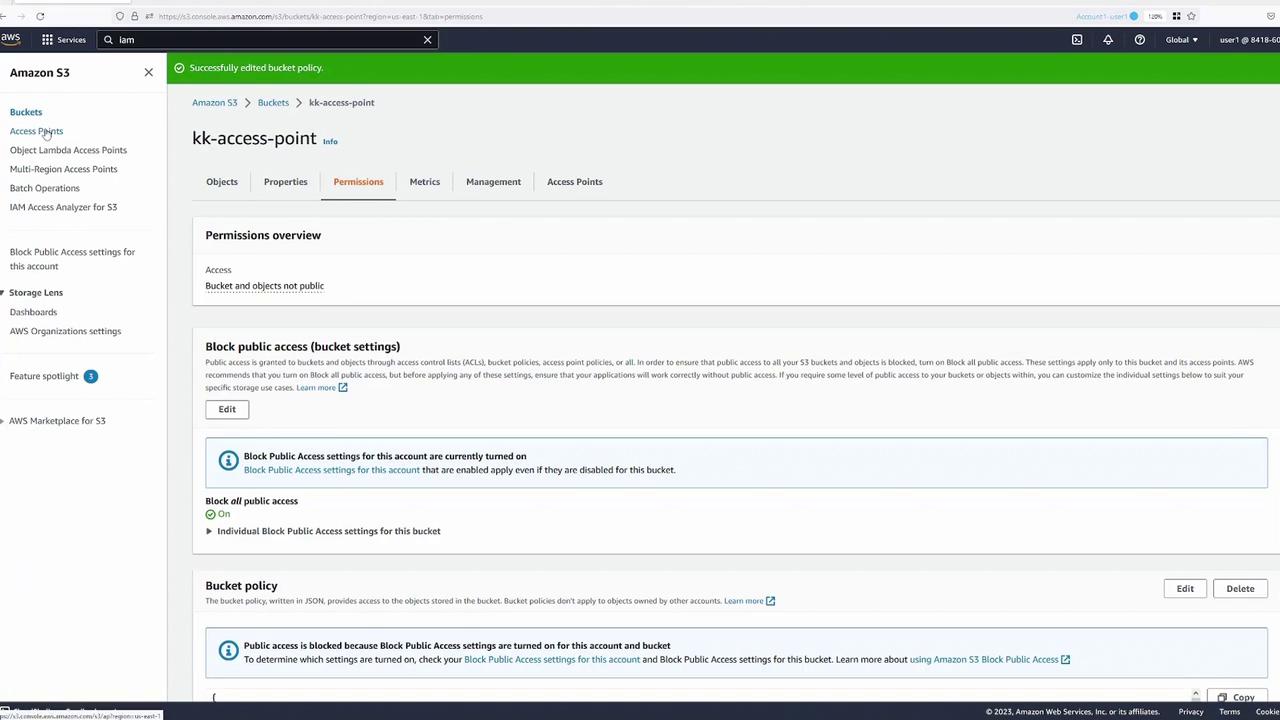Open IAM Access Analyzer for S3

click(x=63, y=207)
